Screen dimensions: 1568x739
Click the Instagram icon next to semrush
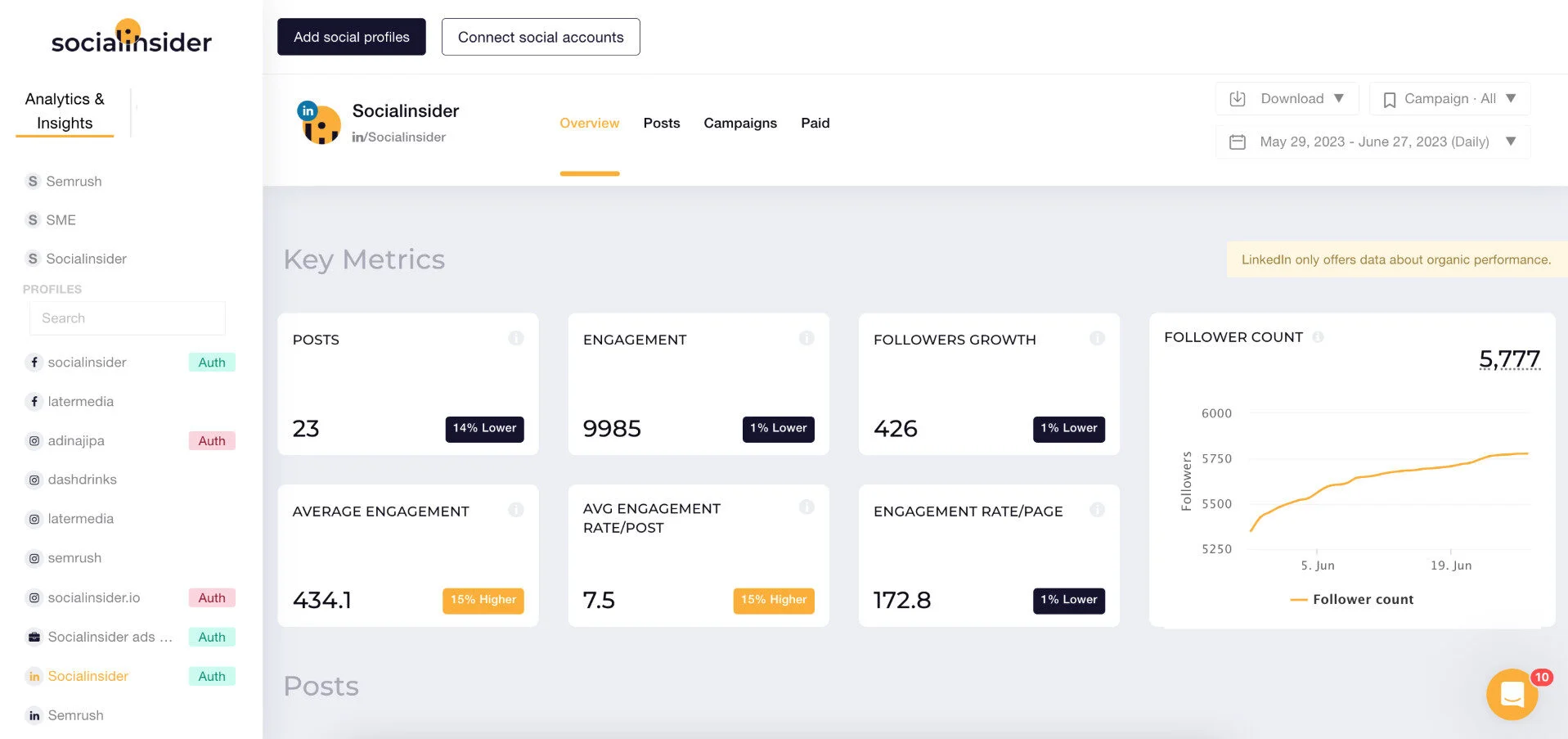click(34, 557)
